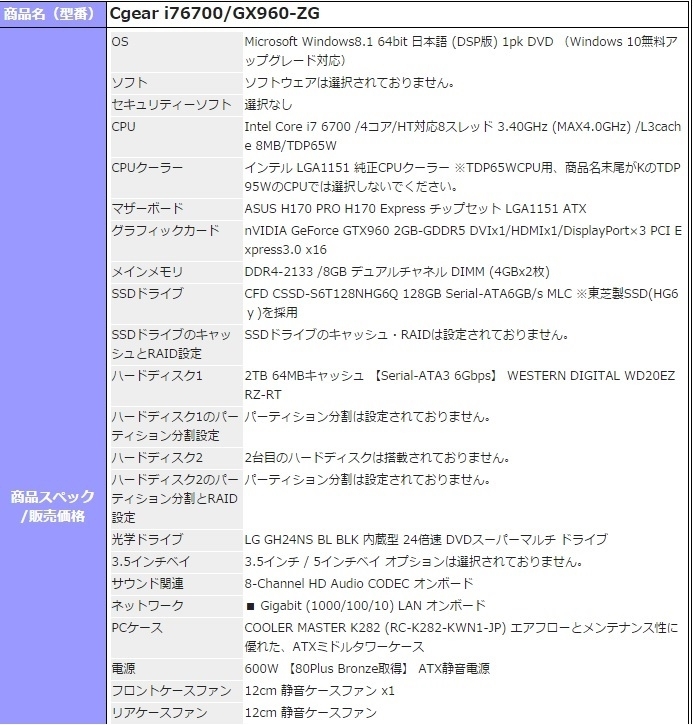
Task: Select ハードディスク2のパーティション分割とRAID設定 label
Action: (x=175, y=498)
